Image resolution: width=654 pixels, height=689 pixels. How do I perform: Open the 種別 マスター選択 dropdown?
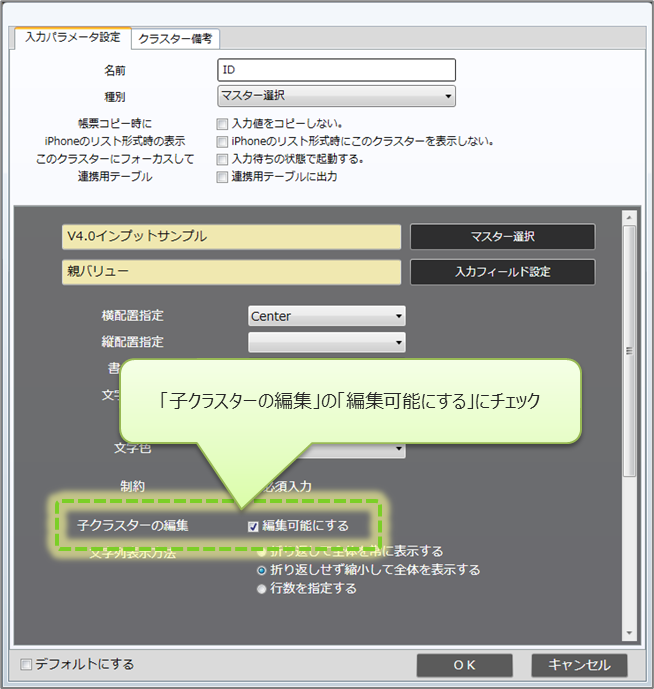pyautogui.click(x=336, y=96)
